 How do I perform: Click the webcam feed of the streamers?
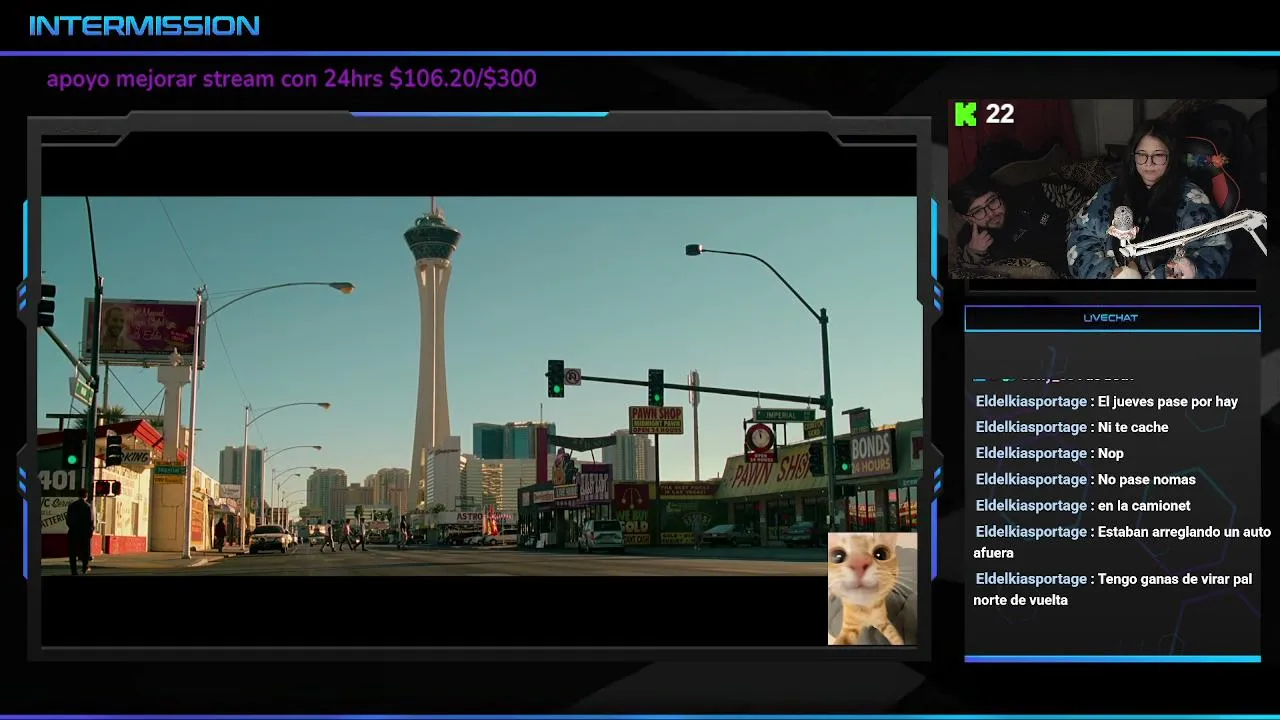1107,188
